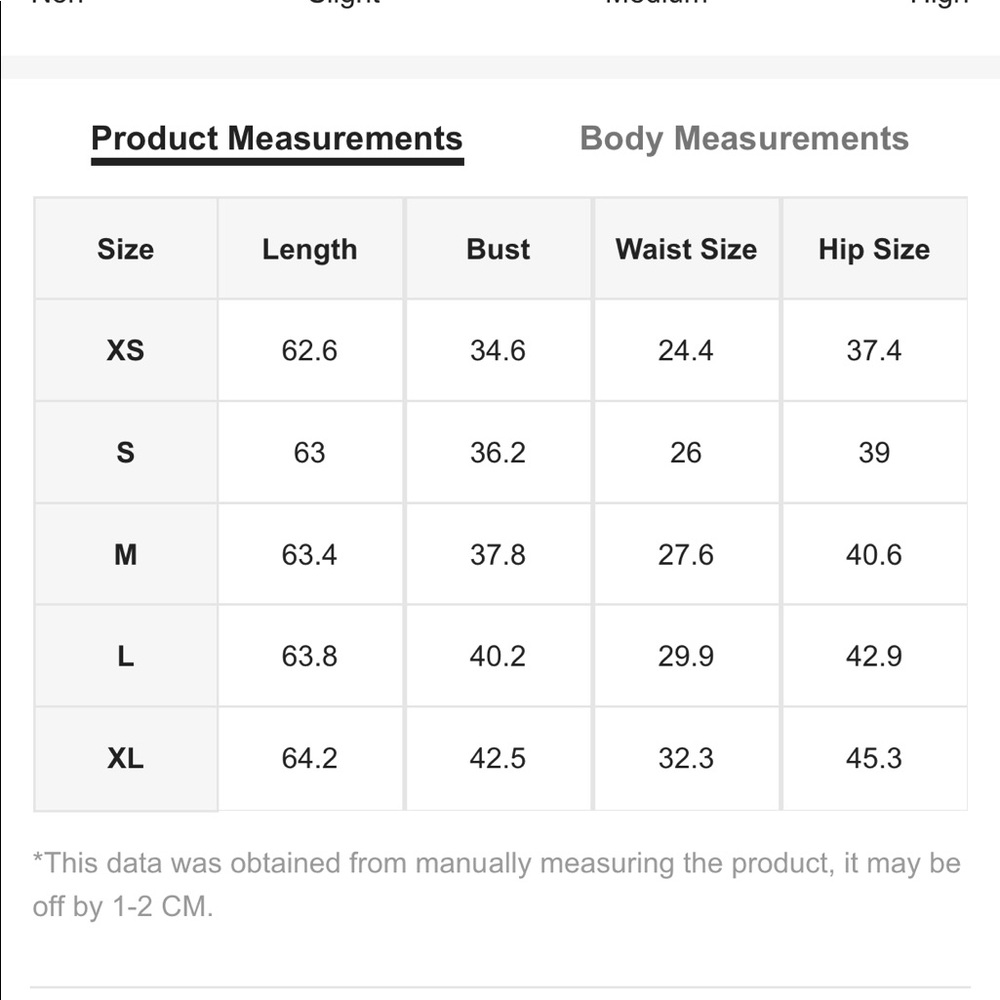
Task: Click the Hip Size column header
Action: [x=874, y=249]
